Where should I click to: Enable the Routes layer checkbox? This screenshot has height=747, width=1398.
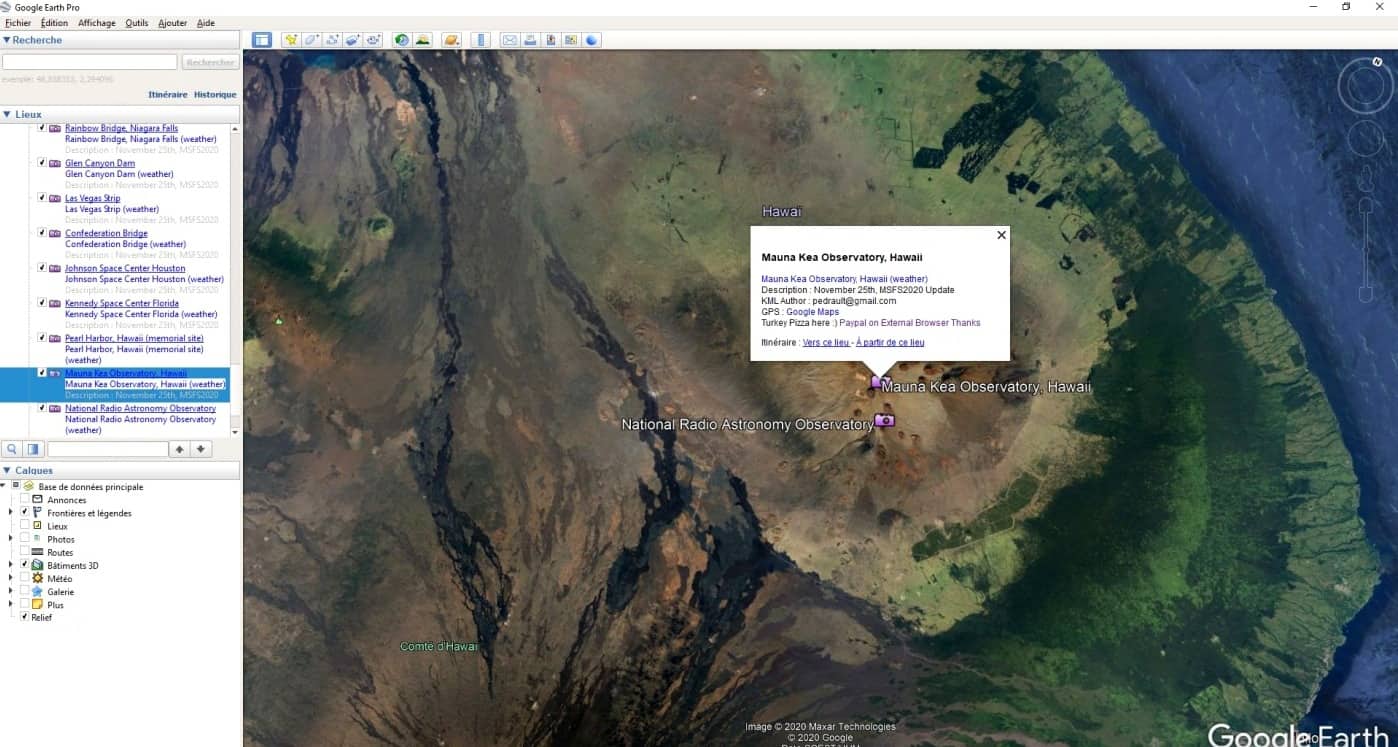25,552
